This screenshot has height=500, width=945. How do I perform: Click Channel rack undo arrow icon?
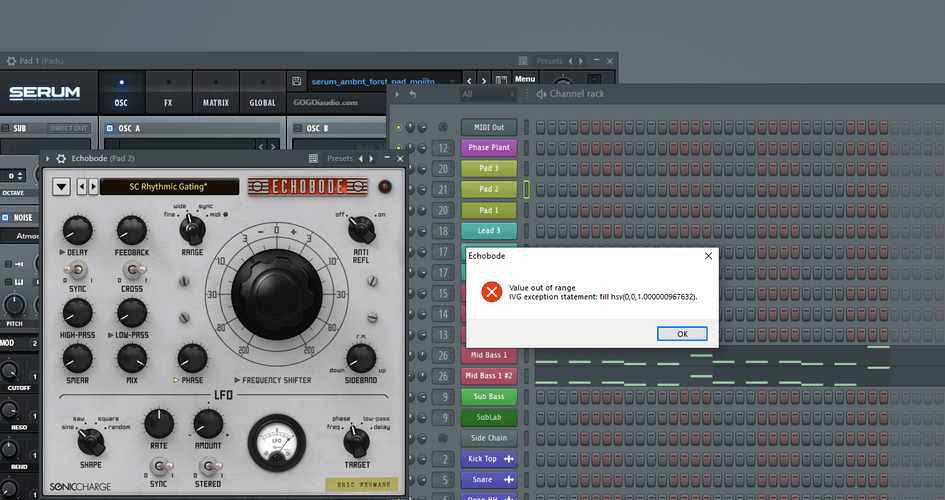click(413, 95)
